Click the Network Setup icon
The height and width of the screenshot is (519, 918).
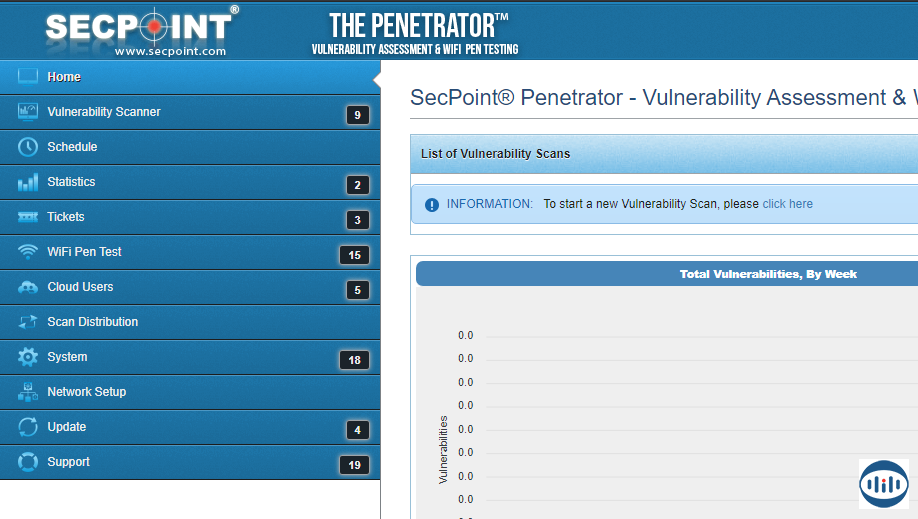pyautogui.click(x=28, y=392)
